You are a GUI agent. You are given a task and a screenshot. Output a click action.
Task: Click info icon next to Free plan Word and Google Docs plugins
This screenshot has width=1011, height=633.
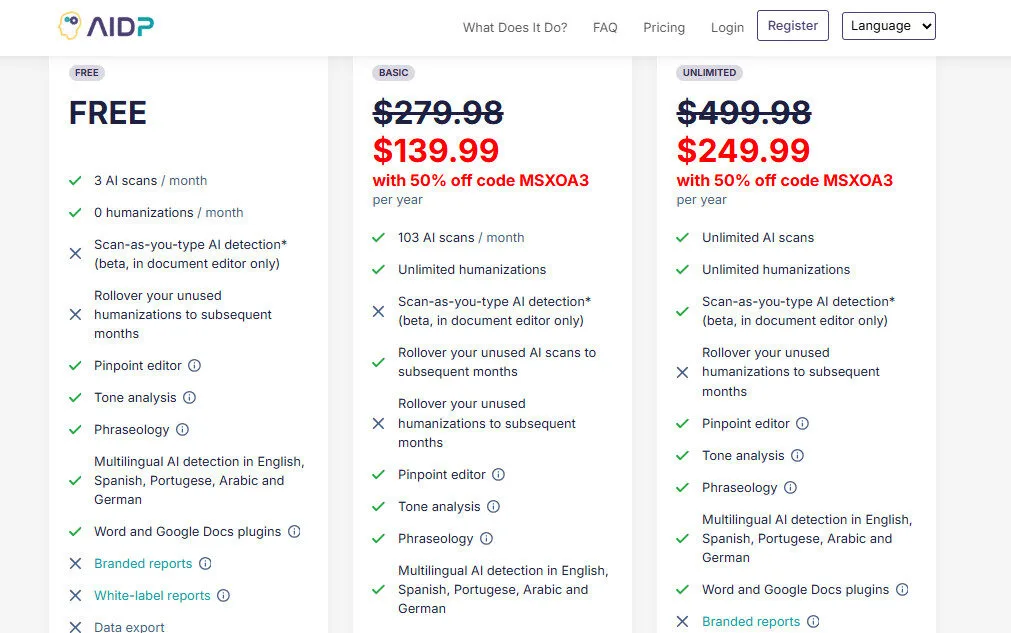(295, 532)
